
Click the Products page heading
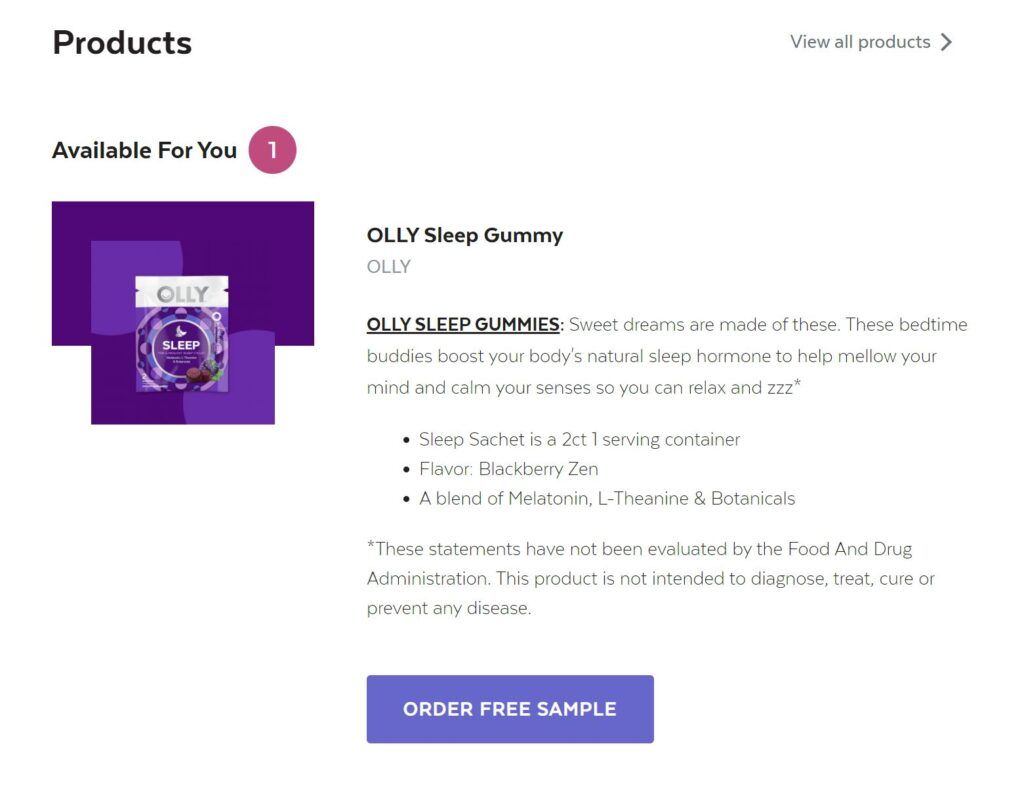click(122, 42)
